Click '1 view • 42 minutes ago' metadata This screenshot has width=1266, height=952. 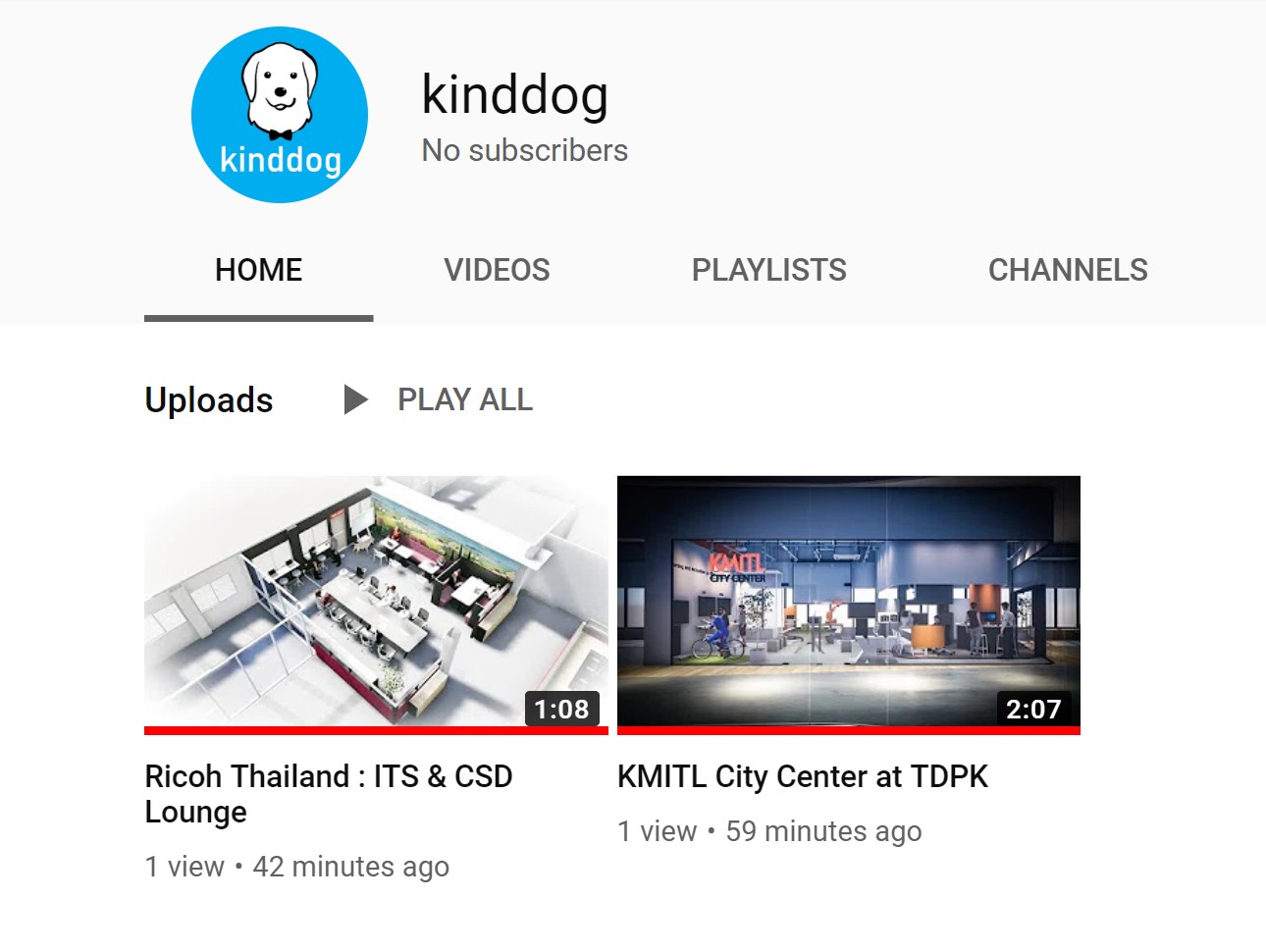point(297,867)
